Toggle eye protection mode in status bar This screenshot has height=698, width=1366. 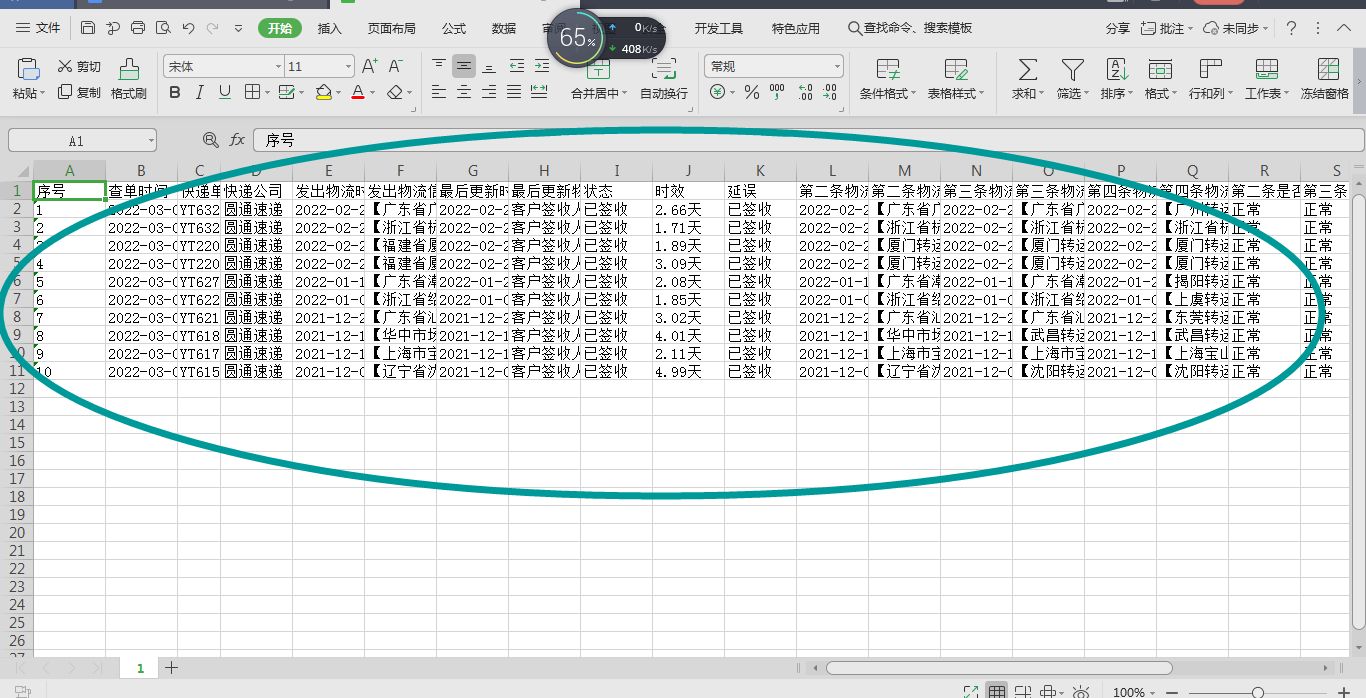1080,691
